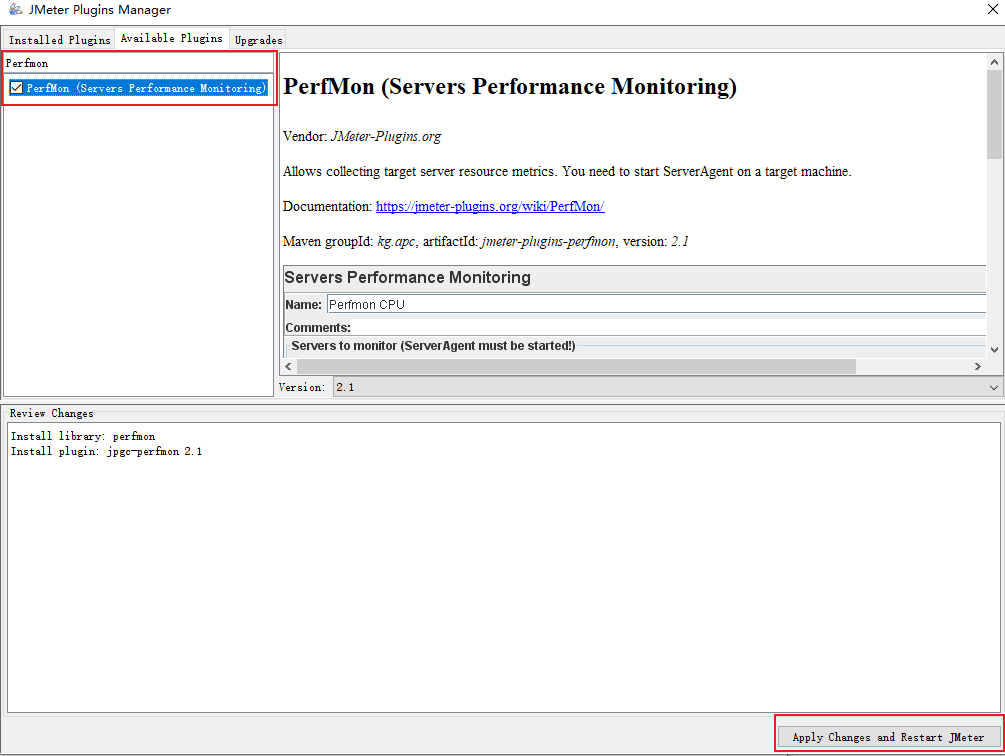1005x756 pixels.
Task: Click the JMeter feather icon in title bar
Action: click(15, 10)
